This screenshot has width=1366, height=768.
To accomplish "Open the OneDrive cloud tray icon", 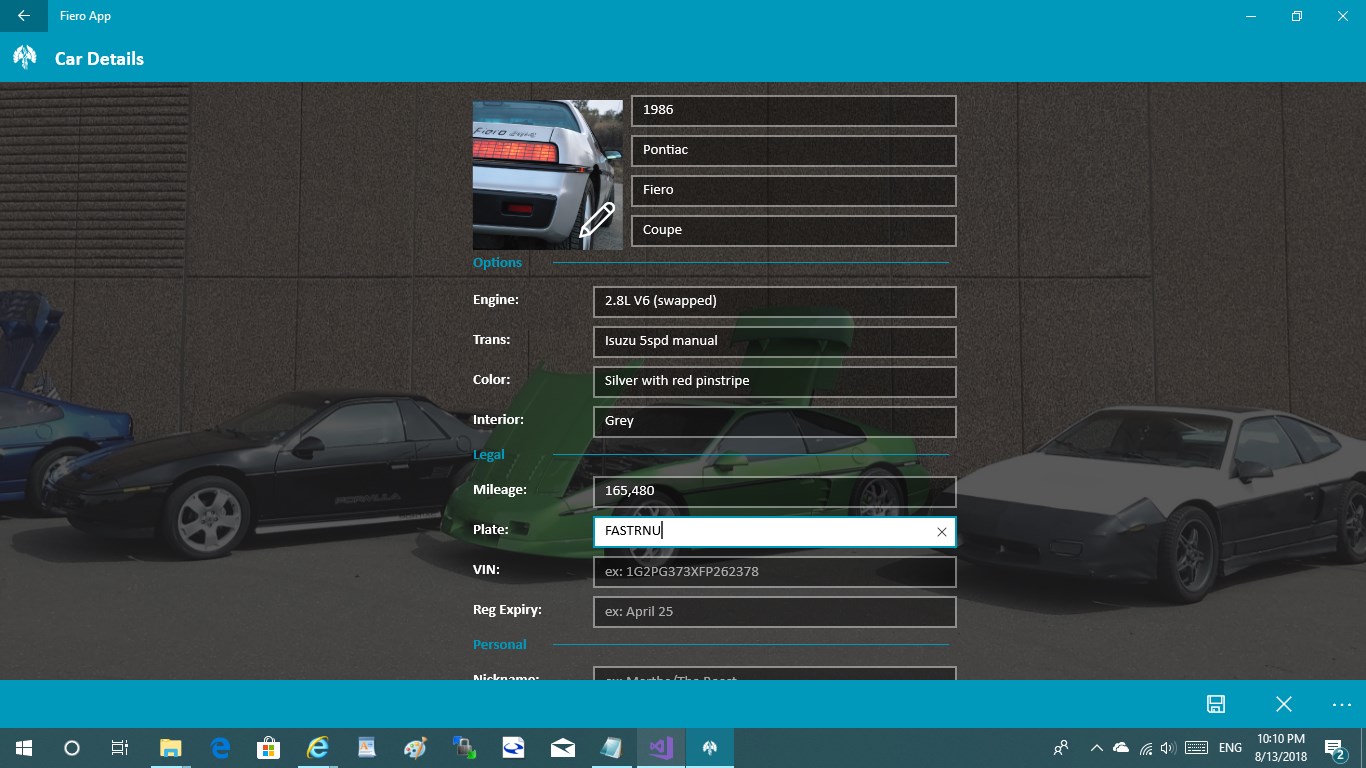I will [x=1121, y=748].
